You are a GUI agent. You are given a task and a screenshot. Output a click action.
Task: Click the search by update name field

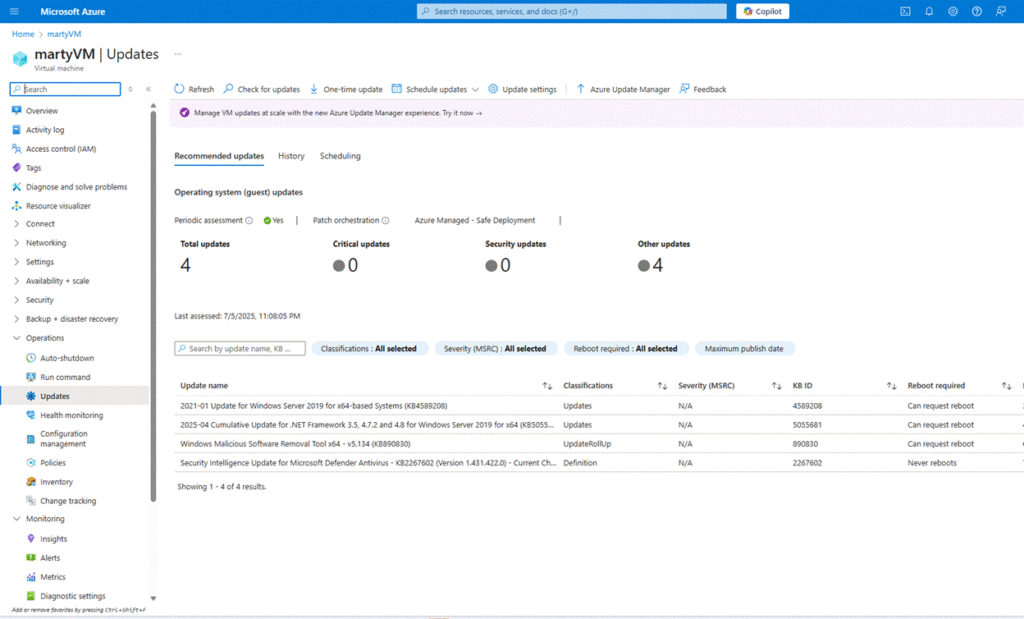coord(240,349)
